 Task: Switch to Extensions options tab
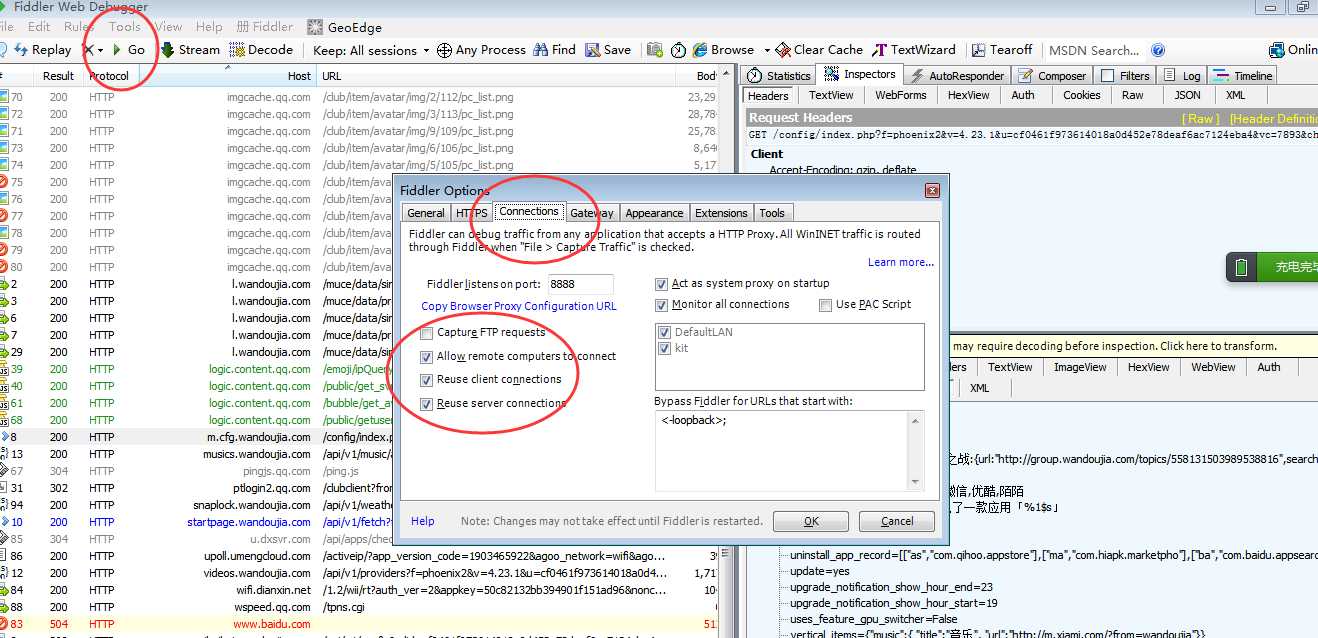[x=721, y=213]
